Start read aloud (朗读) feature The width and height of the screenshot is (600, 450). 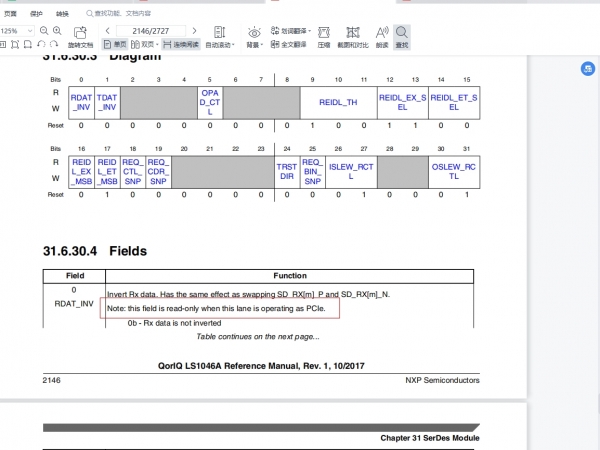[x=382, y=38]
